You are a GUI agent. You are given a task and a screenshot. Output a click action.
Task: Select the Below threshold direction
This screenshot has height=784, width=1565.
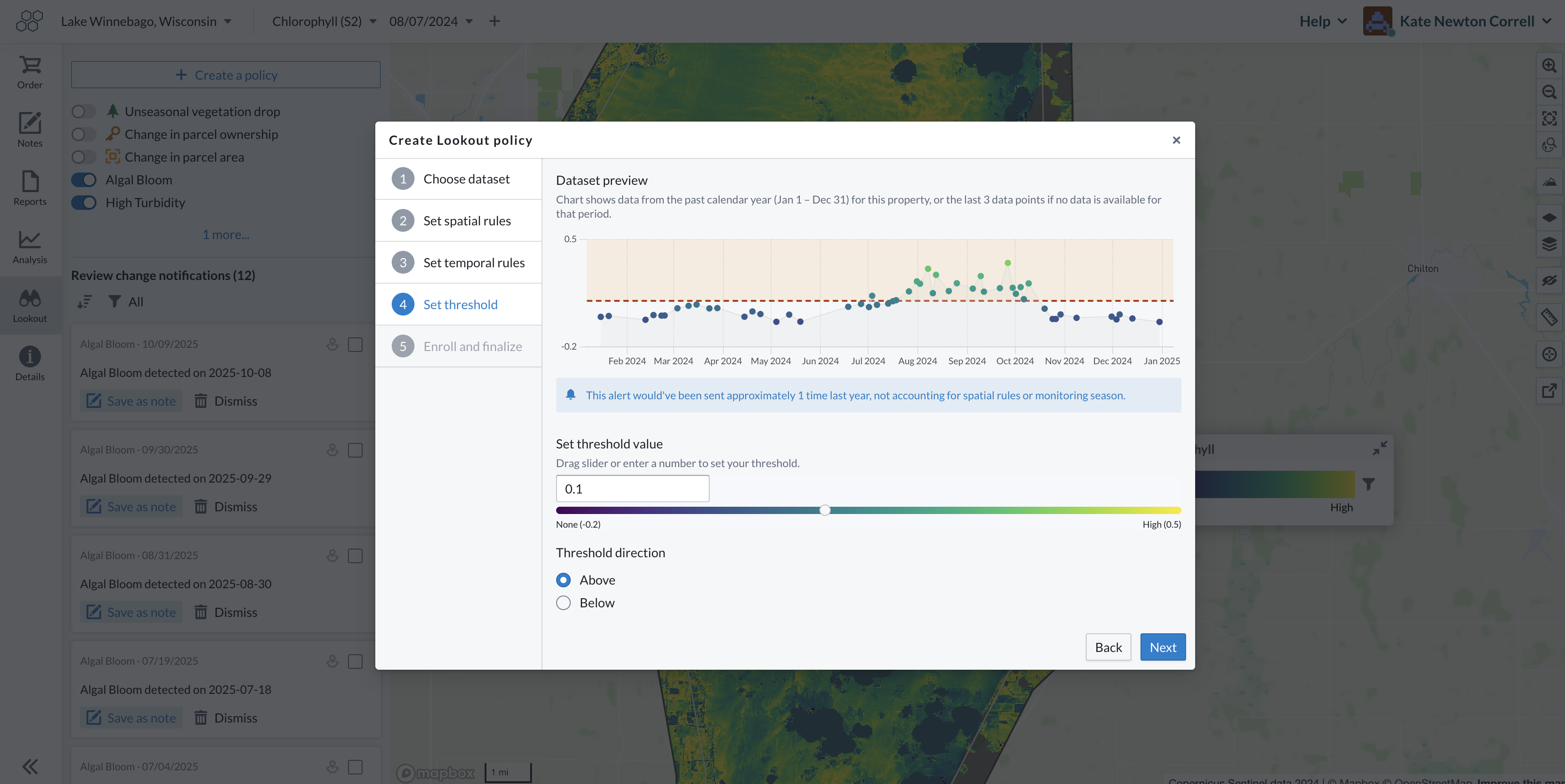(x=563, y=603)
